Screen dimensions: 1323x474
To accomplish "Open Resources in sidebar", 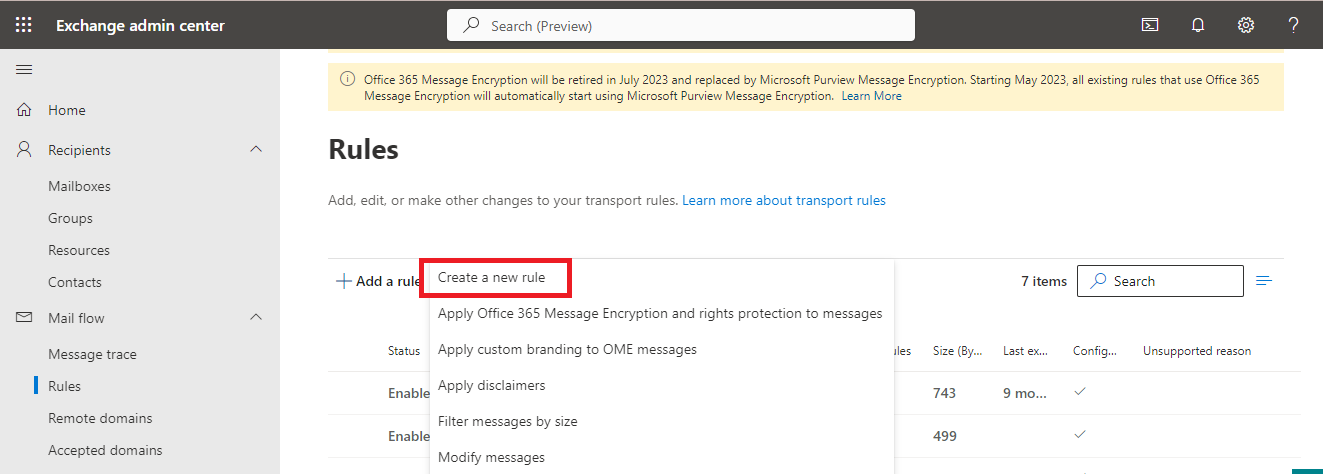I will coord(79,250).
